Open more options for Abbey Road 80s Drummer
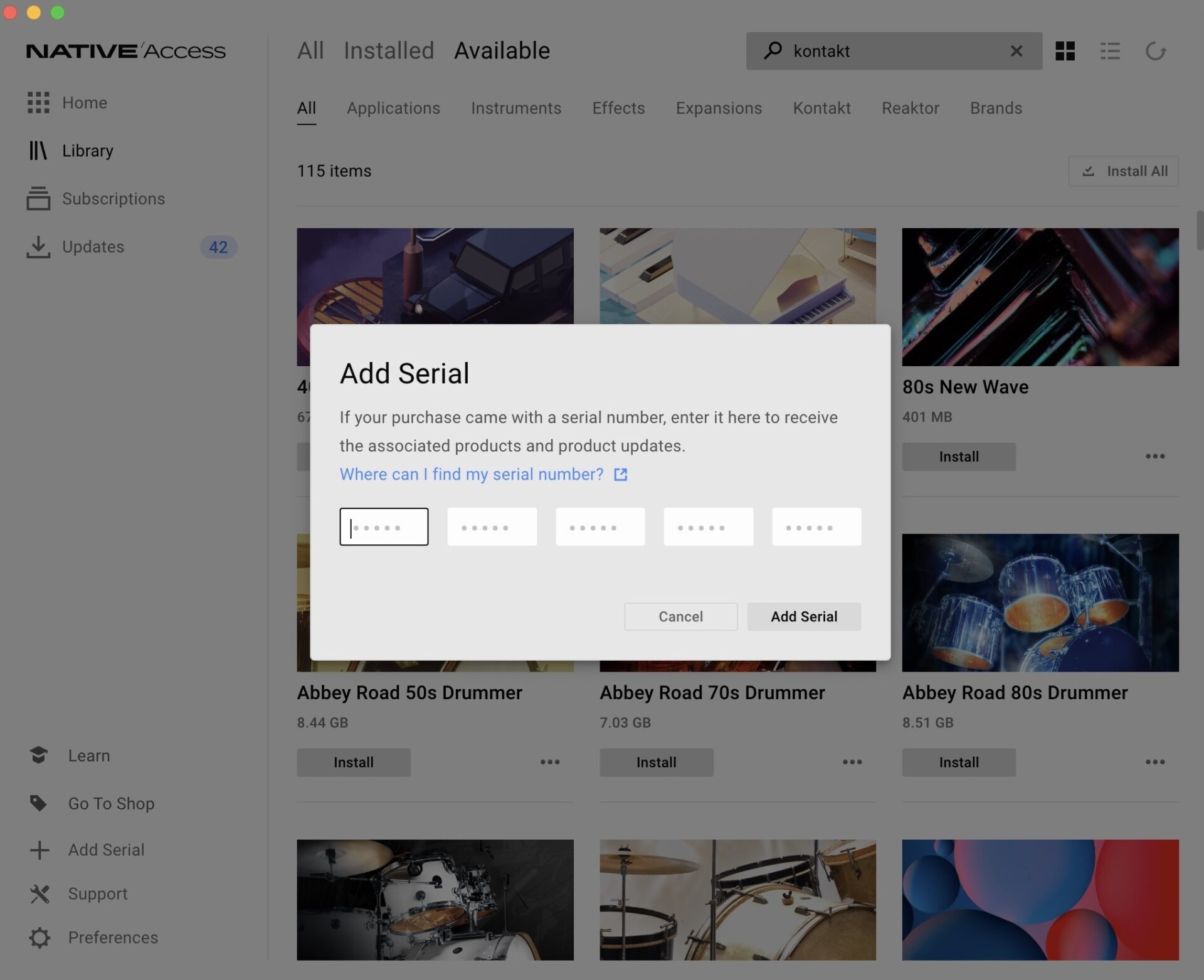1204x980 pixels. (1154, 762)
